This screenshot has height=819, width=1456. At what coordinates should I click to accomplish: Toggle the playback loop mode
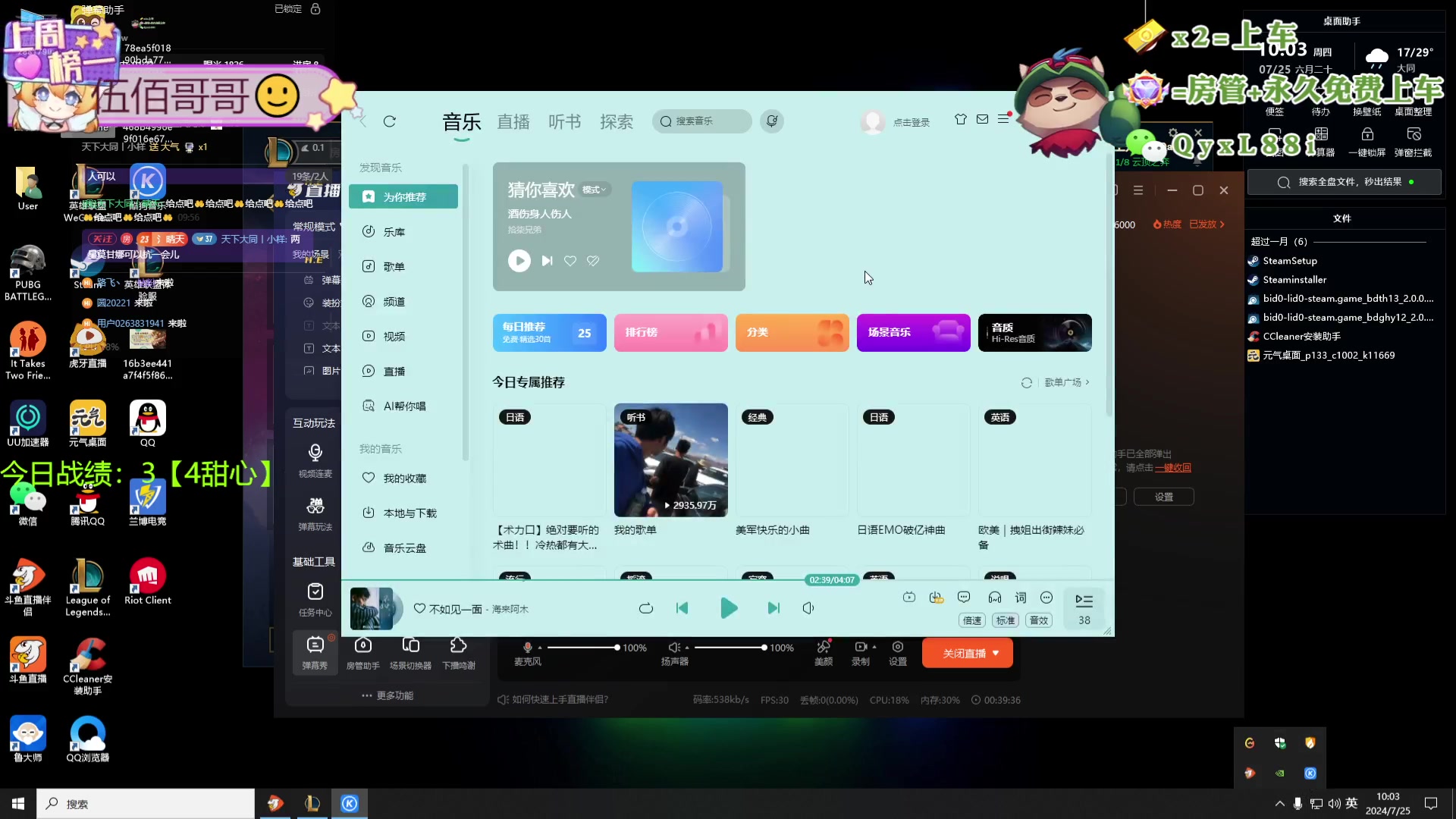point(646,608)
